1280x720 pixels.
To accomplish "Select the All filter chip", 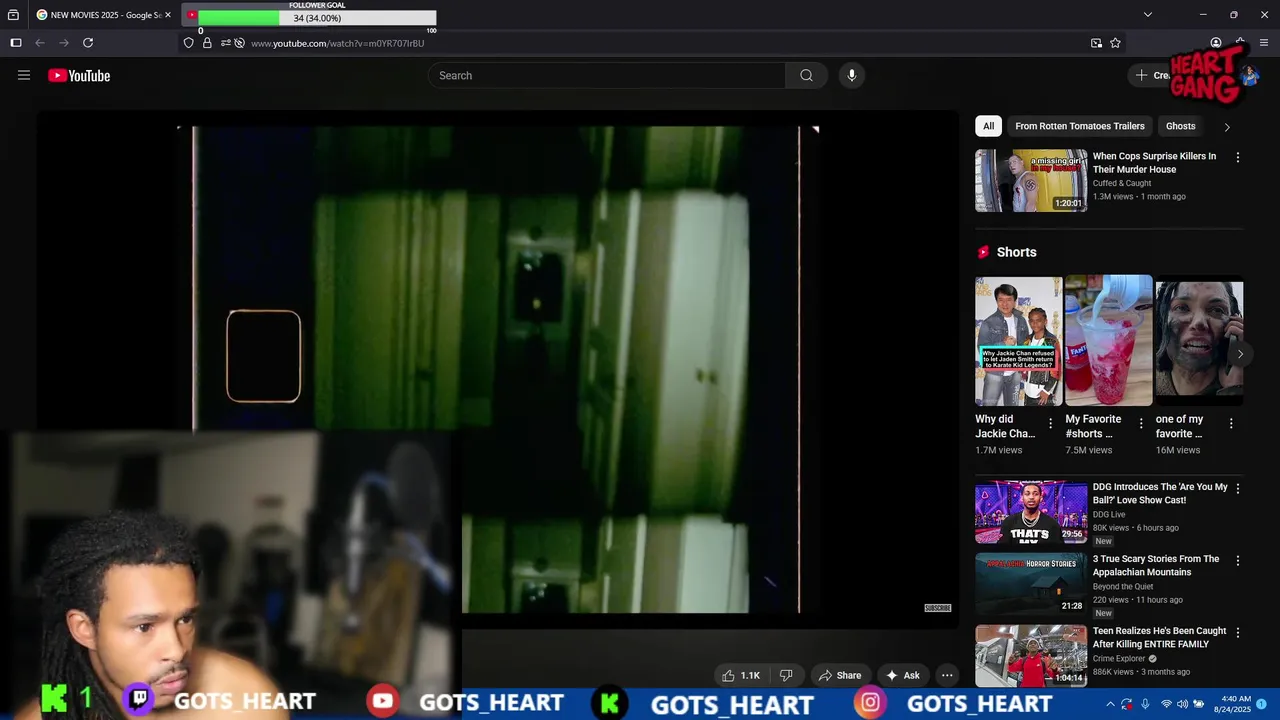I will pyautogui.click(x=988, y=126).
